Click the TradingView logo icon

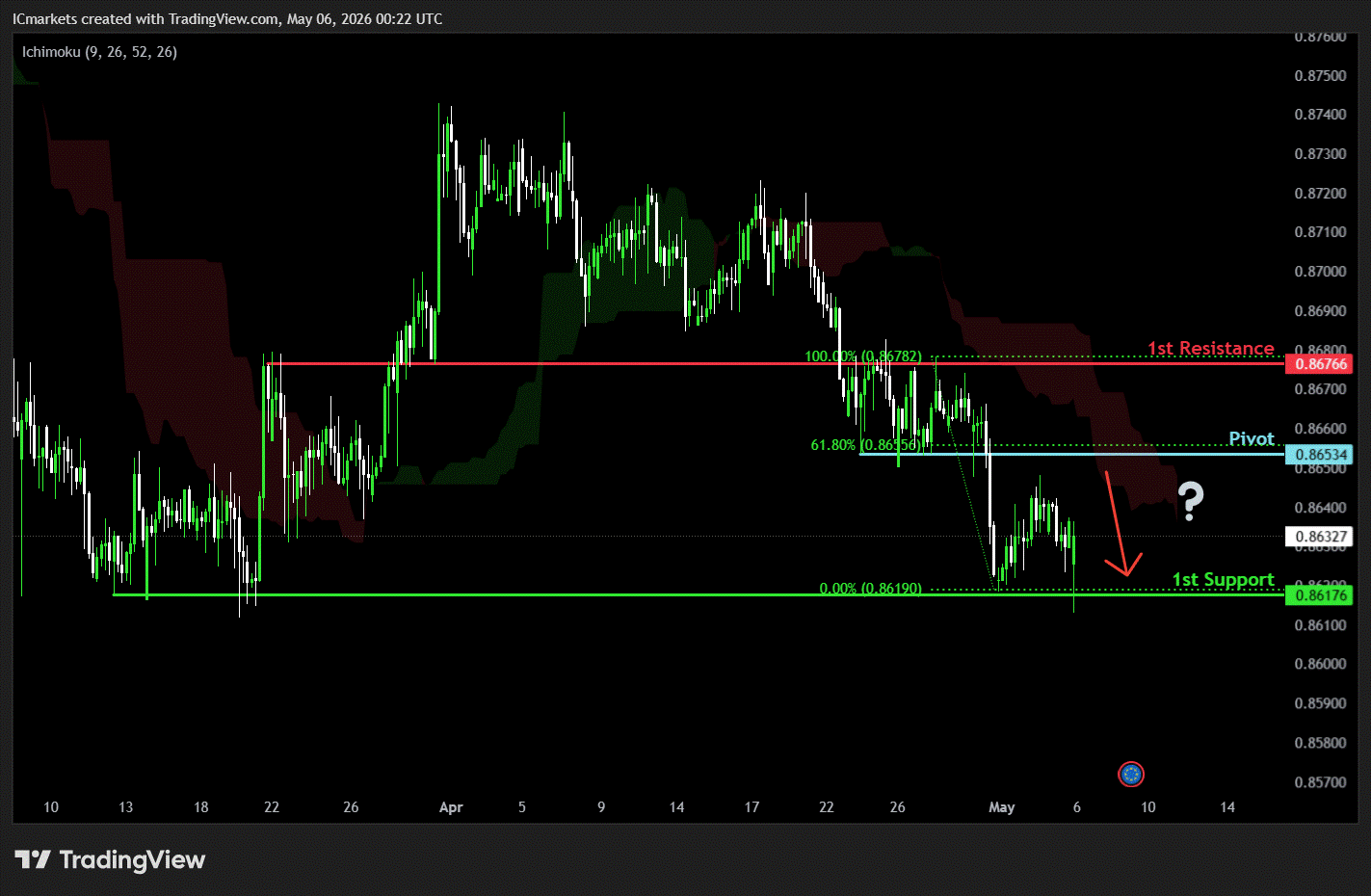point(32,859)
